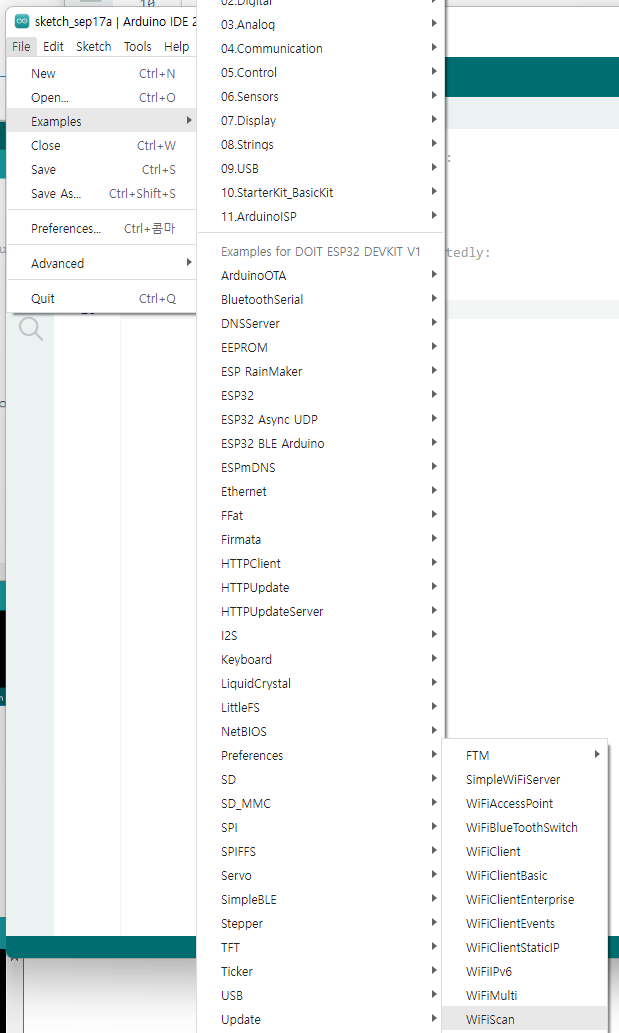
Task: Load the WiFiBlueToothSwitch example
Action: click(525, 827)
